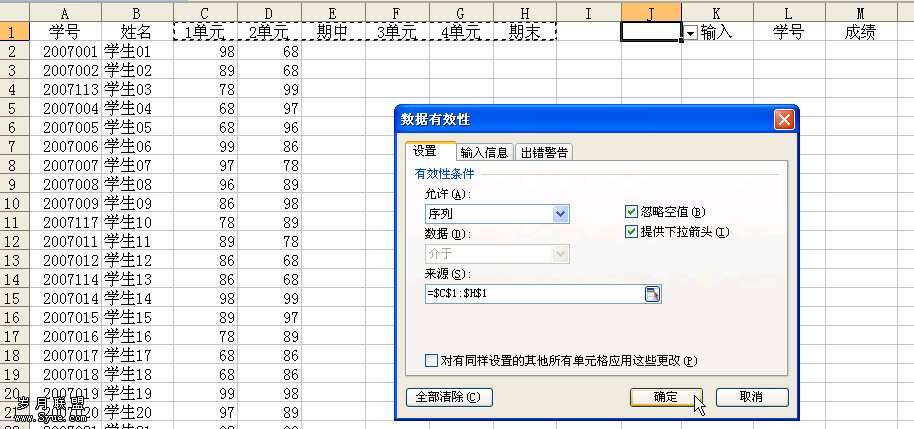Click cell with student ID 2007001

pyautogui.click(x=65, y=51)
